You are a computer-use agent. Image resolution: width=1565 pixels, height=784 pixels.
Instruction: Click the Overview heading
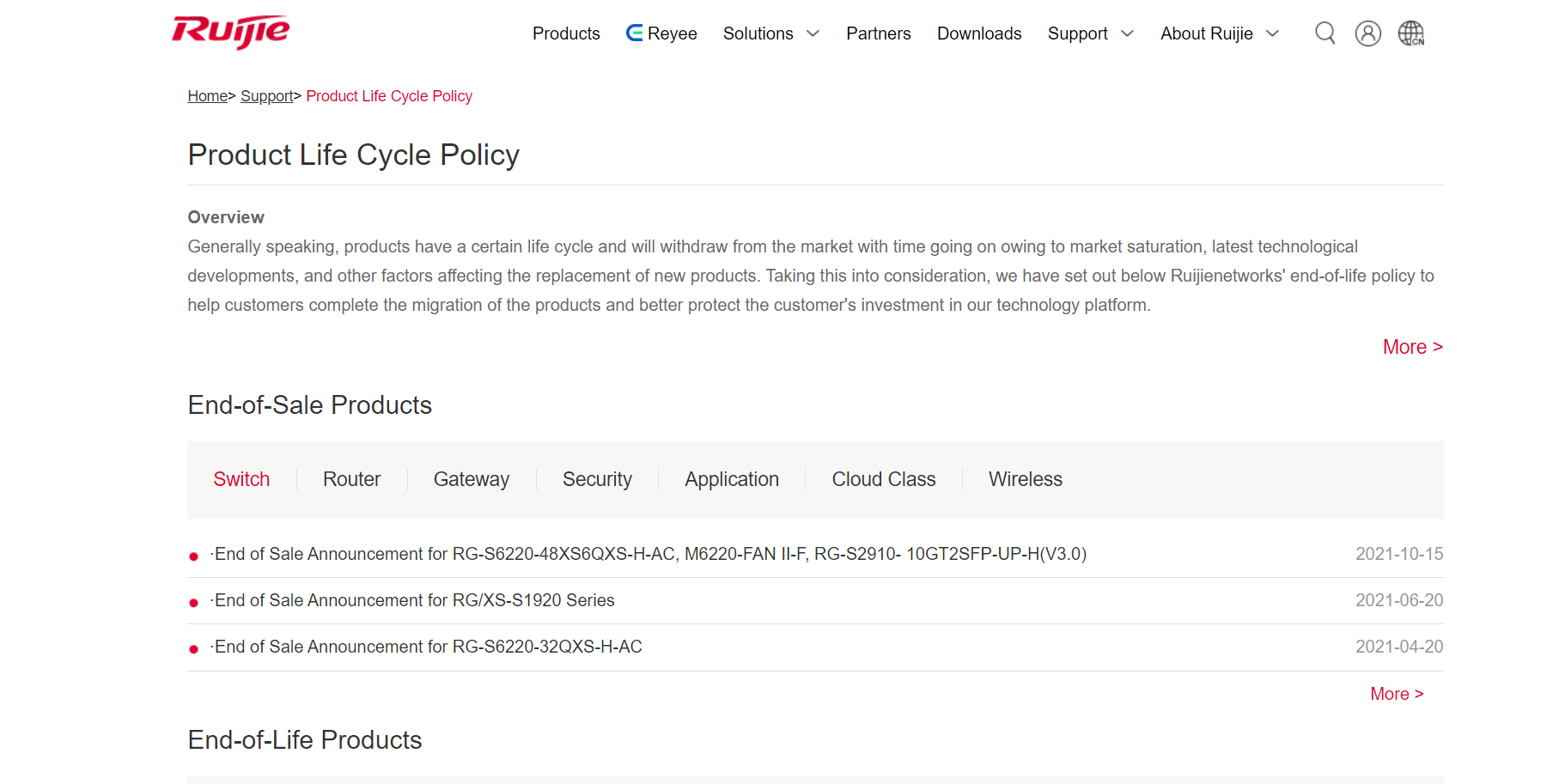(x=226, y=217)
